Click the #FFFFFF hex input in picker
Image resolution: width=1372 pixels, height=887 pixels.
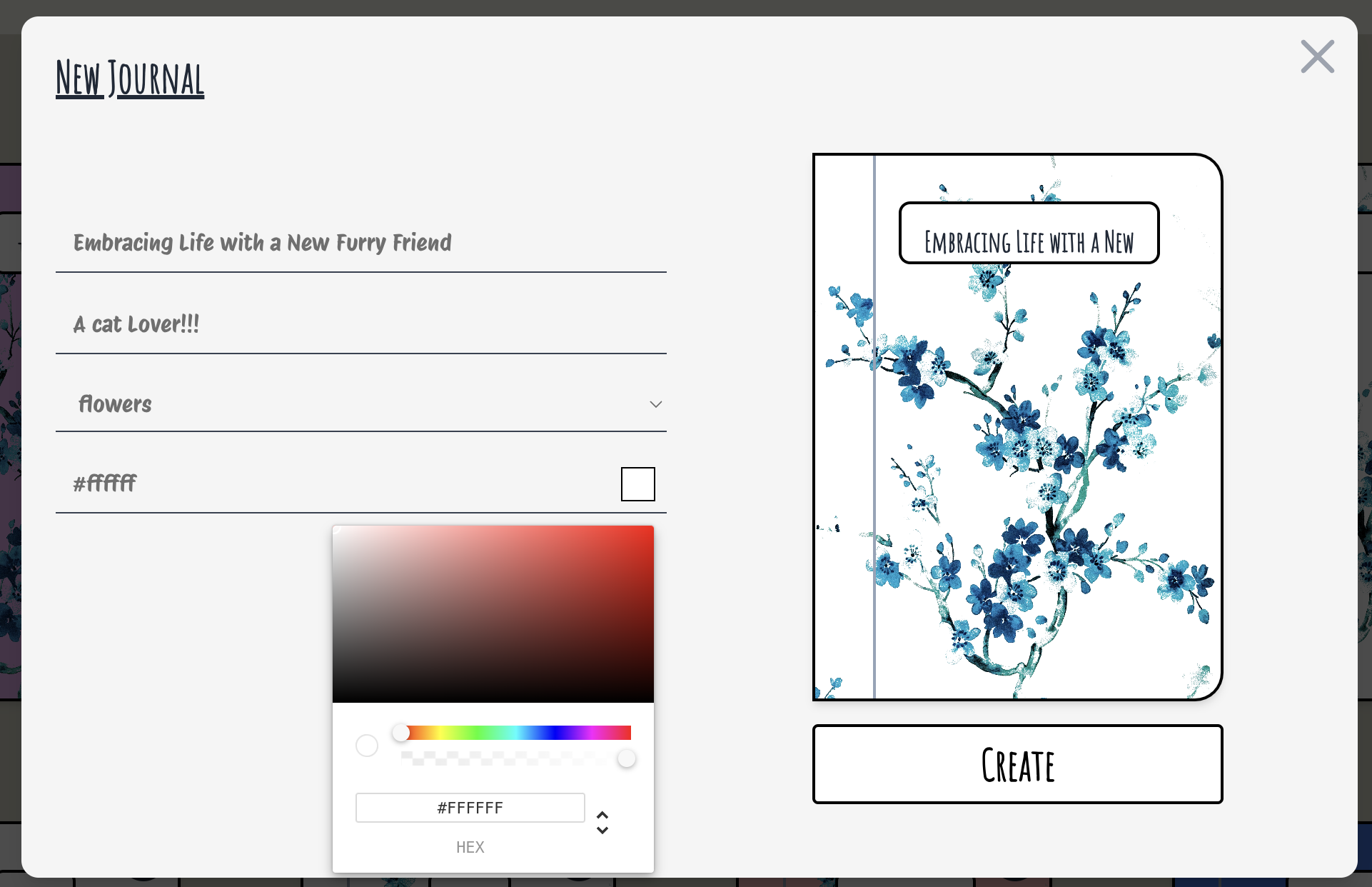click(470, 808)
